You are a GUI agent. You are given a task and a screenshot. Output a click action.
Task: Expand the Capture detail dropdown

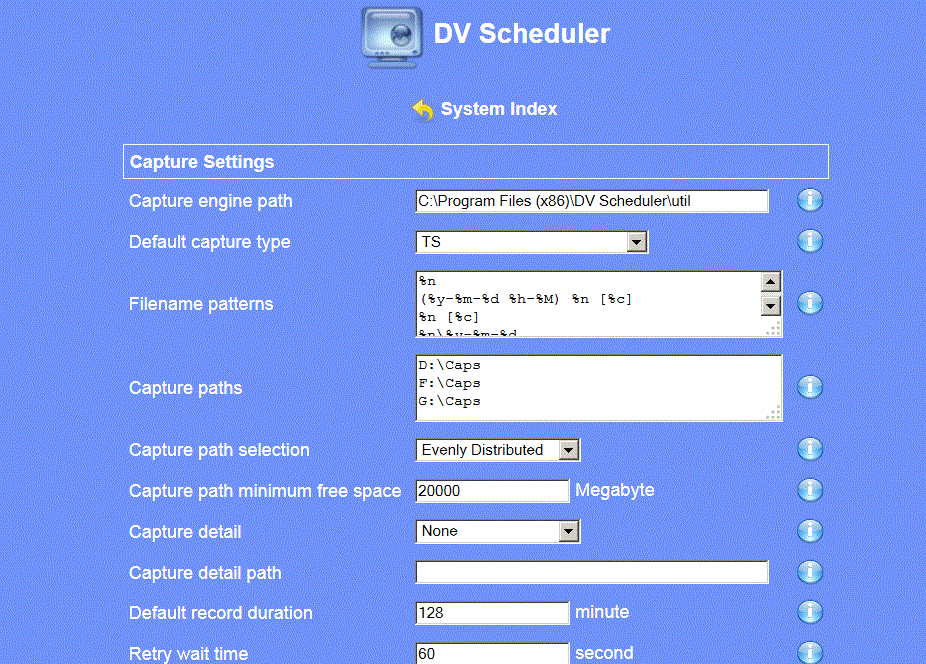coord(568,531)
